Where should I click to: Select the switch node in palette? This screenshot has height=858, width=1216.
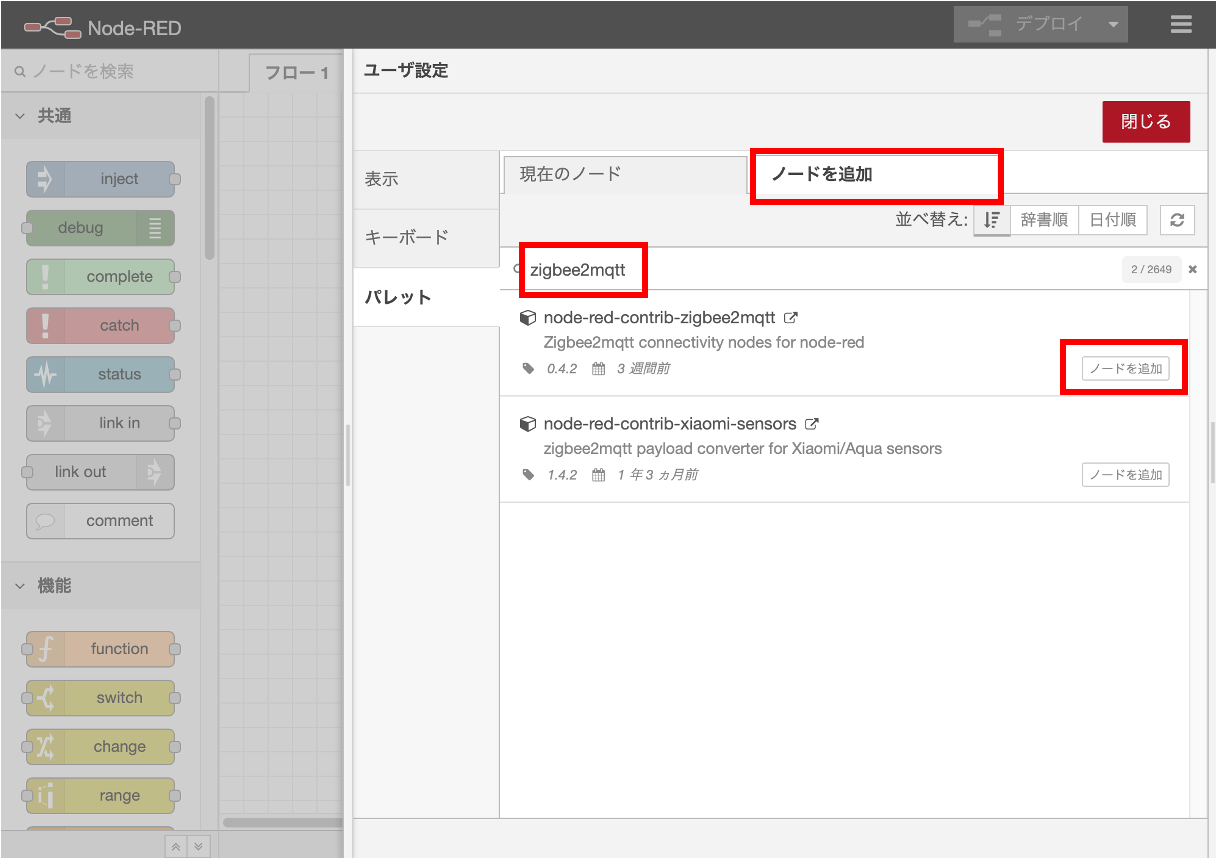coord(100,698)
